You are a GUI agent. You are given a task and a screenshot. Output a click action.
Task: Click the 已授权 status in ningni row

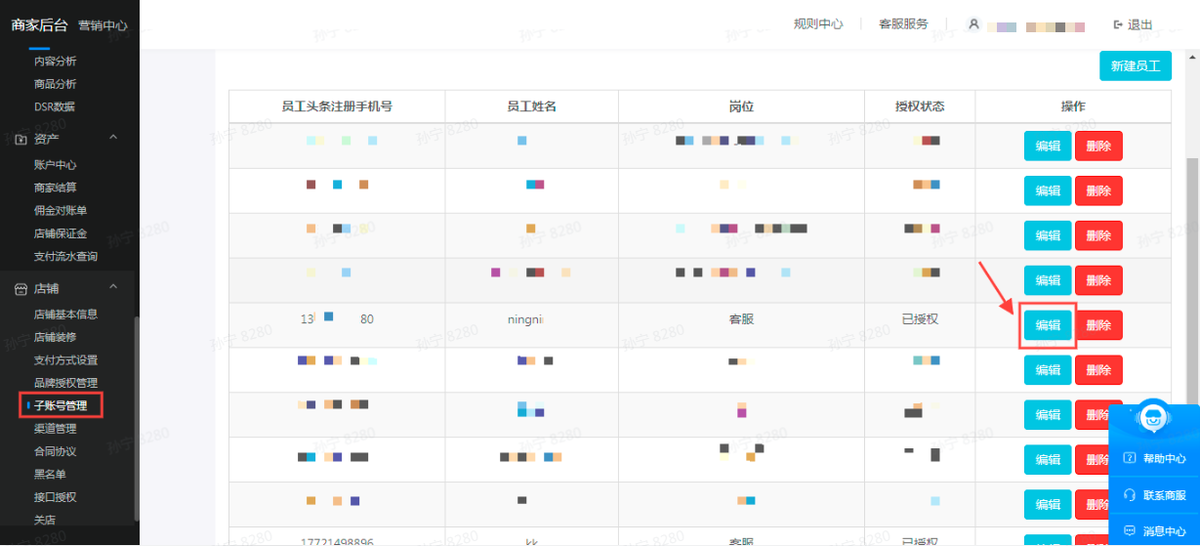click(x=920, y=319)
